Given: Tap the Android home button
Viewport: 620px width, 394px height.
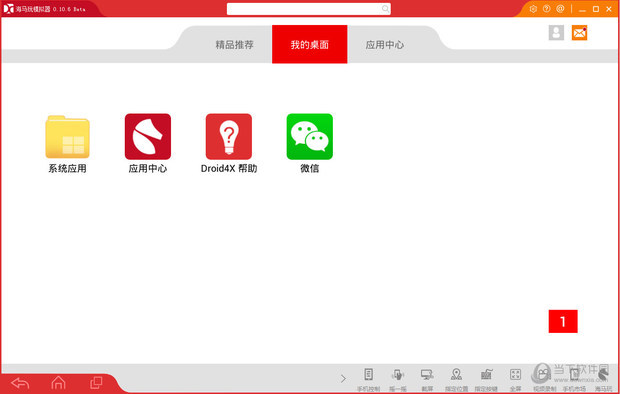Looking at the screenshot, I should [58, 383].
